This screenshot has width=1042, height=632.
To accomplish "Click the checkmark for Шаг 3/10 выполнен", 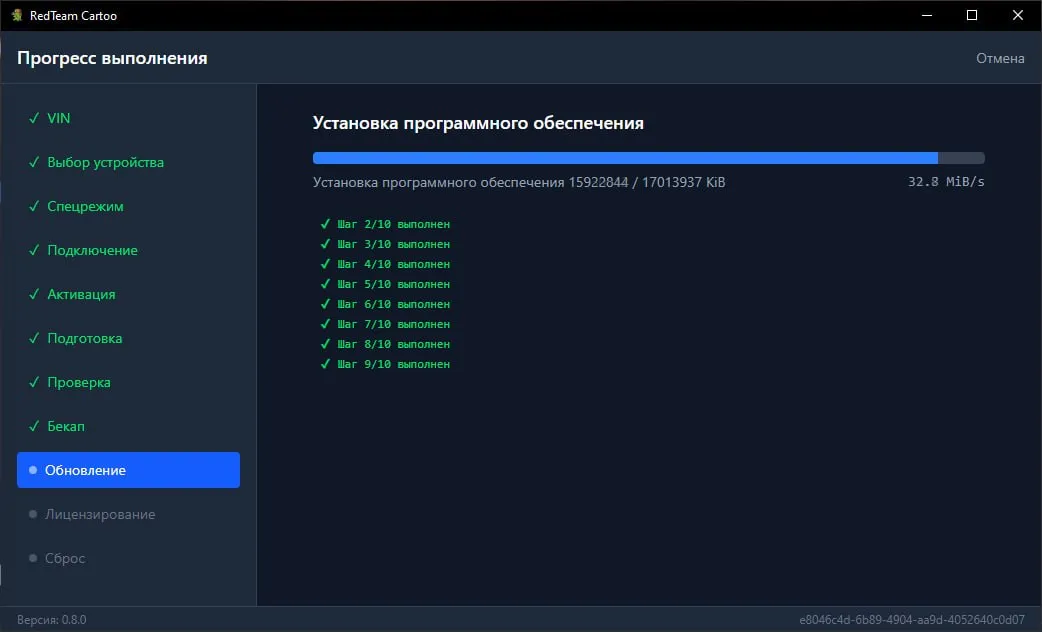I will (325, 244).
